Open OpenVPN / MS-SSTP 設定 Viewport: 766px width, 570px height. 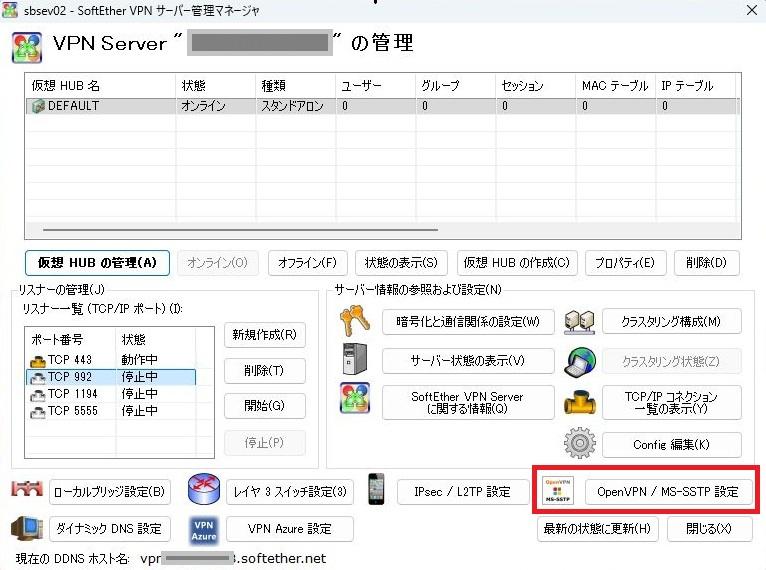[x=668, y=492]
